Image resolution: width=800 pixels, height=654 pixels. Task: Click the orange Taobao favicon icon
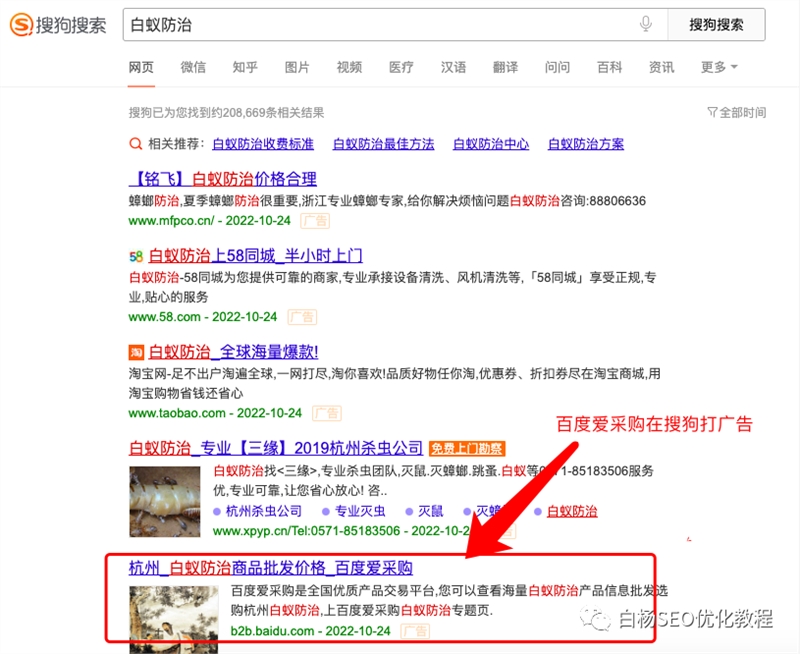136,353
